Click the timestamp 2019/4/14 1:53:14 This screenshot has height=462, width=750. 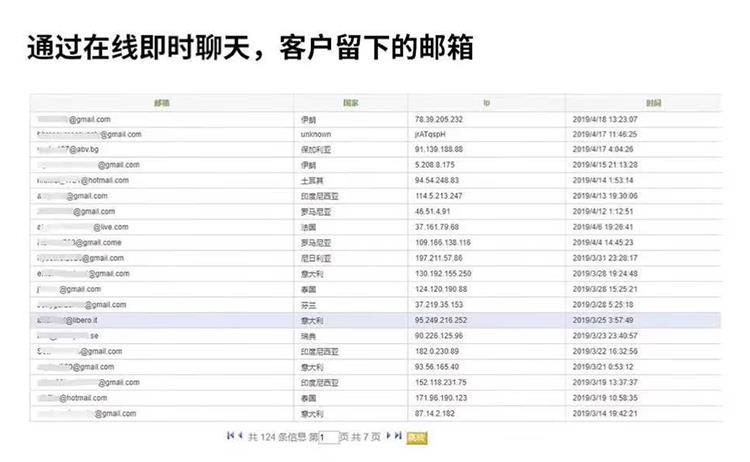pyautogui.click(x=610, y=180)
